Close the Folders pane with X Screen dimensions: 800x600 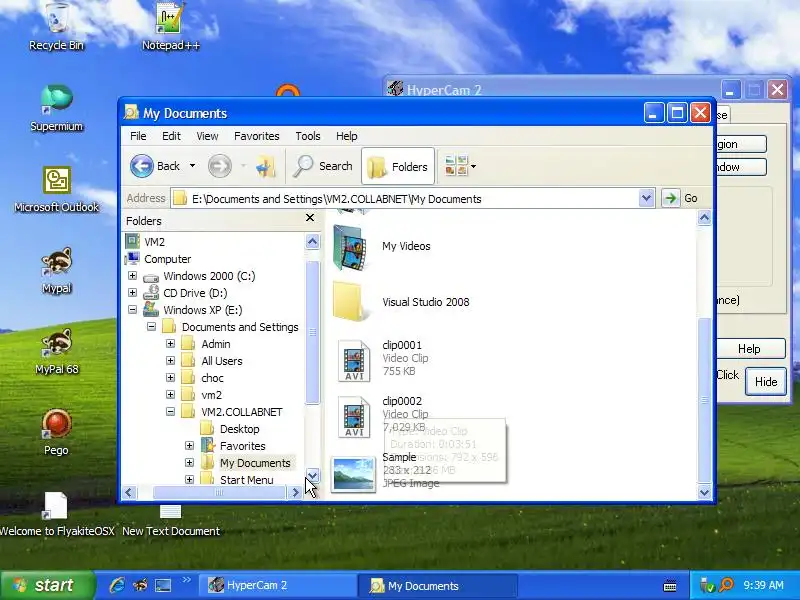(x=310, y=218)
